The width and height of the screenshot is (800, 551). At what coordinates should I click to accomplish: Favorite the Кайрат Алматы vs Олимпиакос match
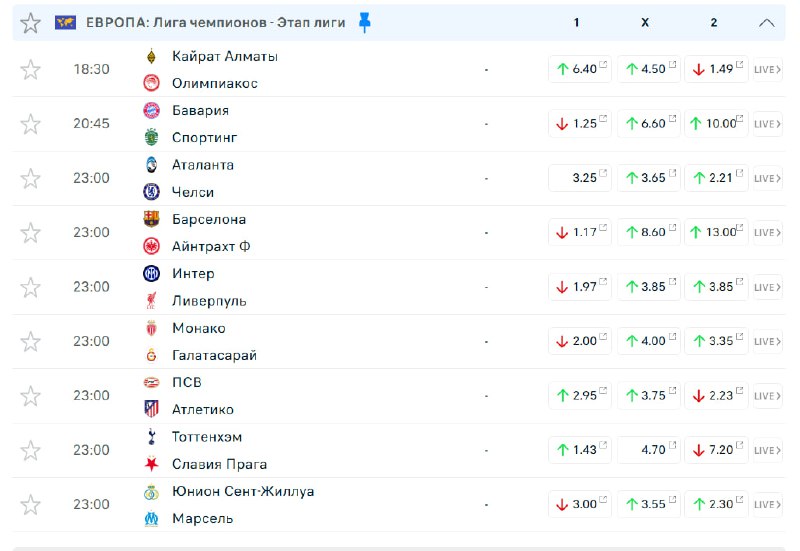click(31, 69)
